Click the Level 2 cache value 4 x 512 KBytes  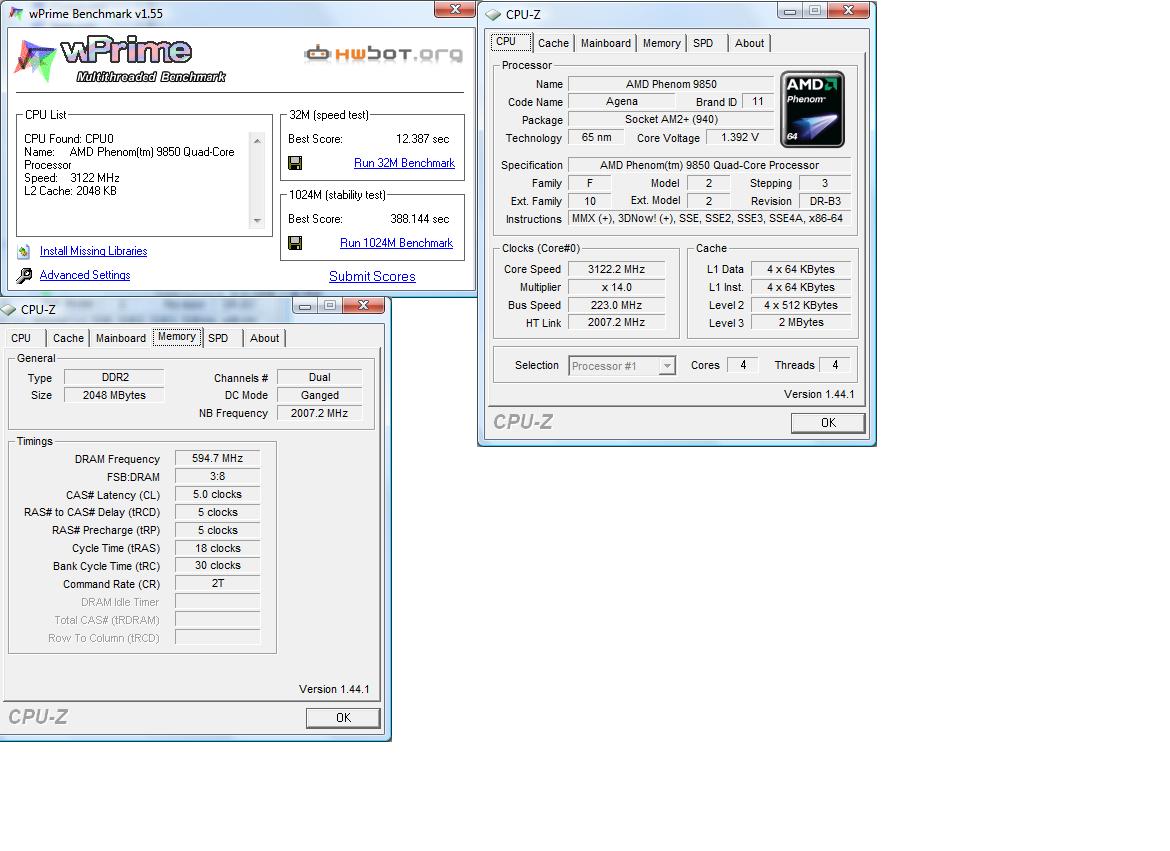(801, 305)
